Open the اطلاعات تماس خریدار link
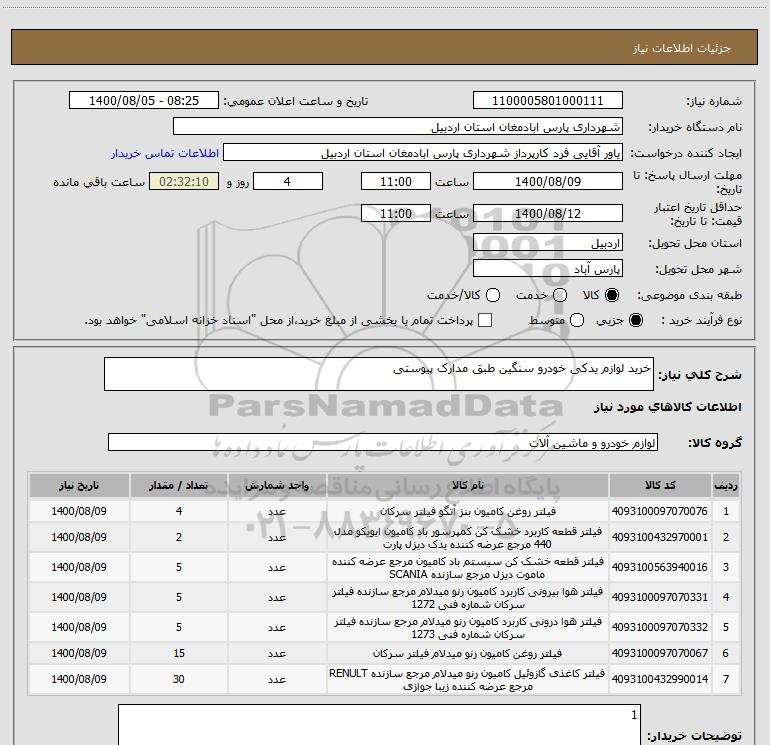The height and width of the screenshot is (745, 770). point(165,153)
